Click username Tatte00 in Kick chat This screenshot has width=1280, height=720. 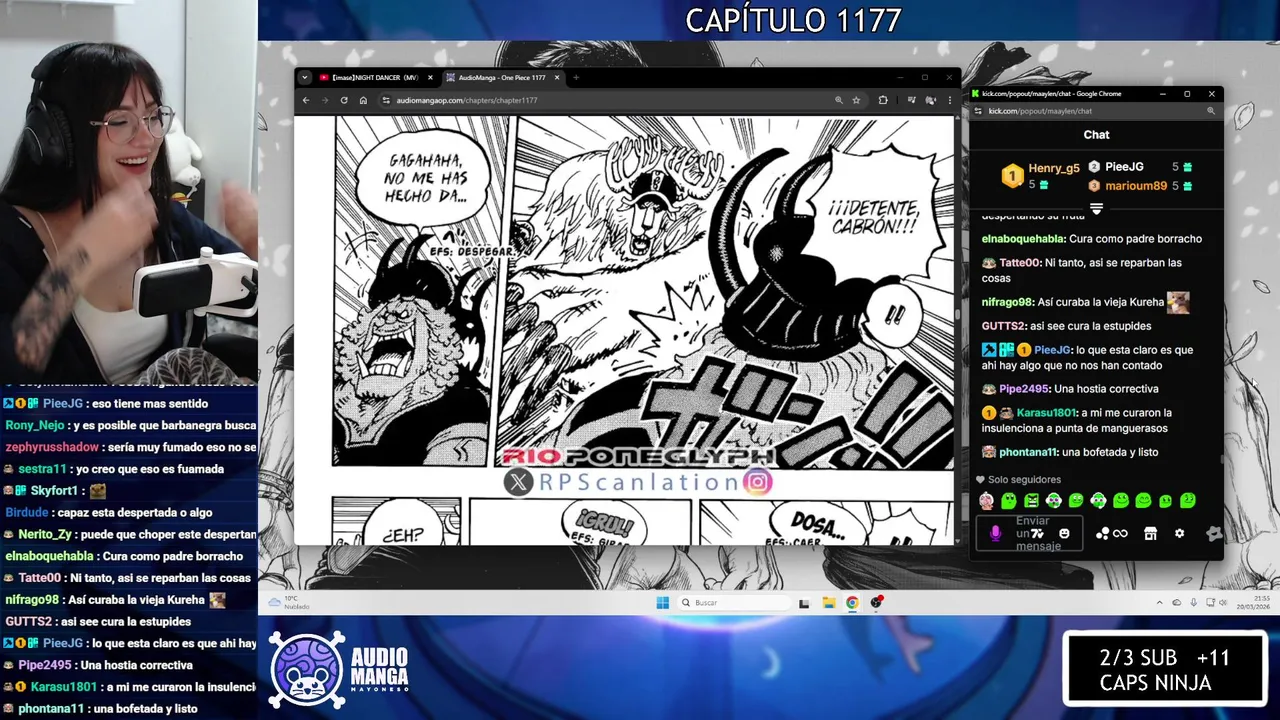tap(1019, 263)
